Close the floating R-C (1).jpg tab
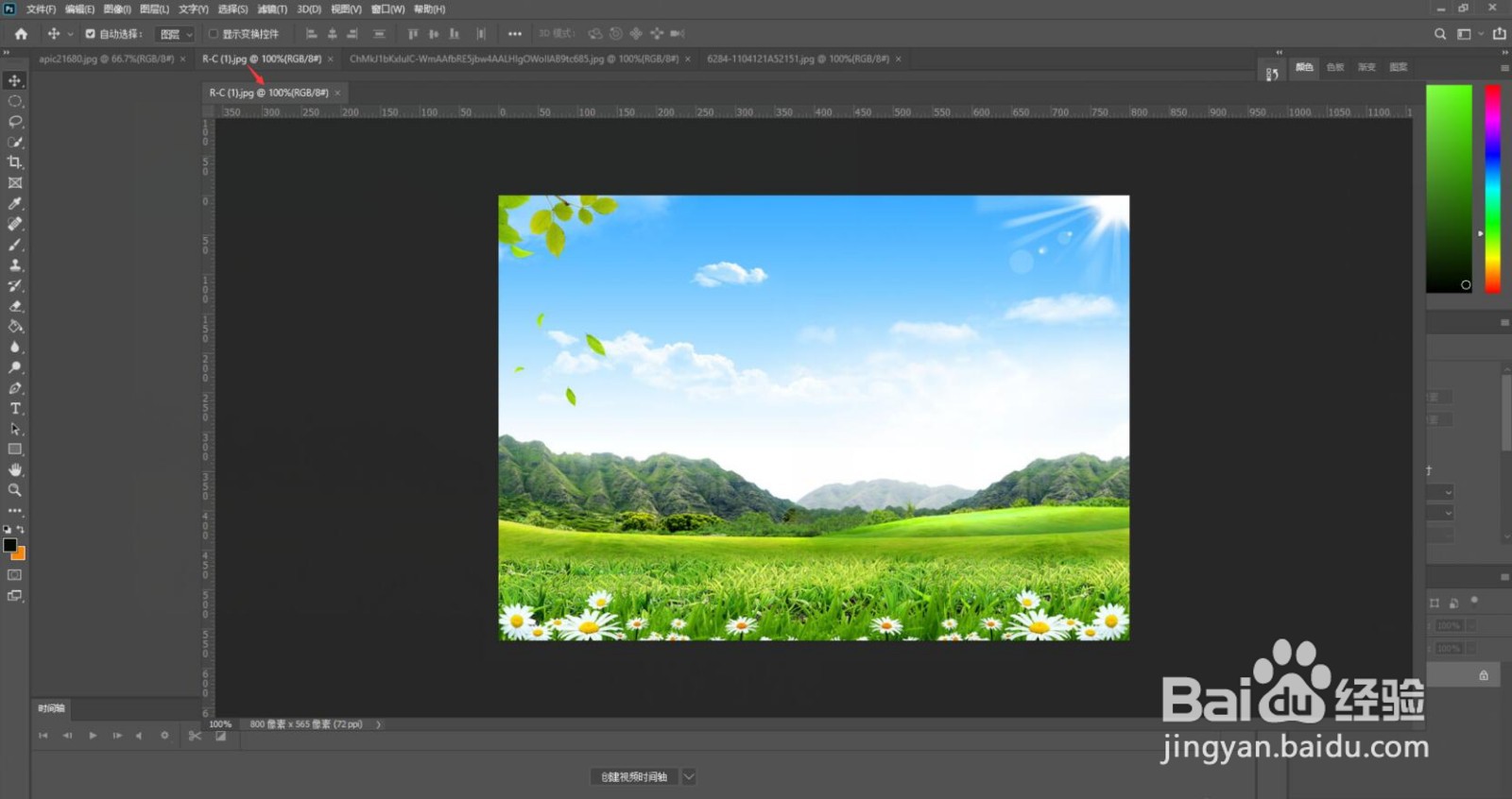Viewport: 1512px width, 799px height. pyautogui.click(x=337, y=93)
